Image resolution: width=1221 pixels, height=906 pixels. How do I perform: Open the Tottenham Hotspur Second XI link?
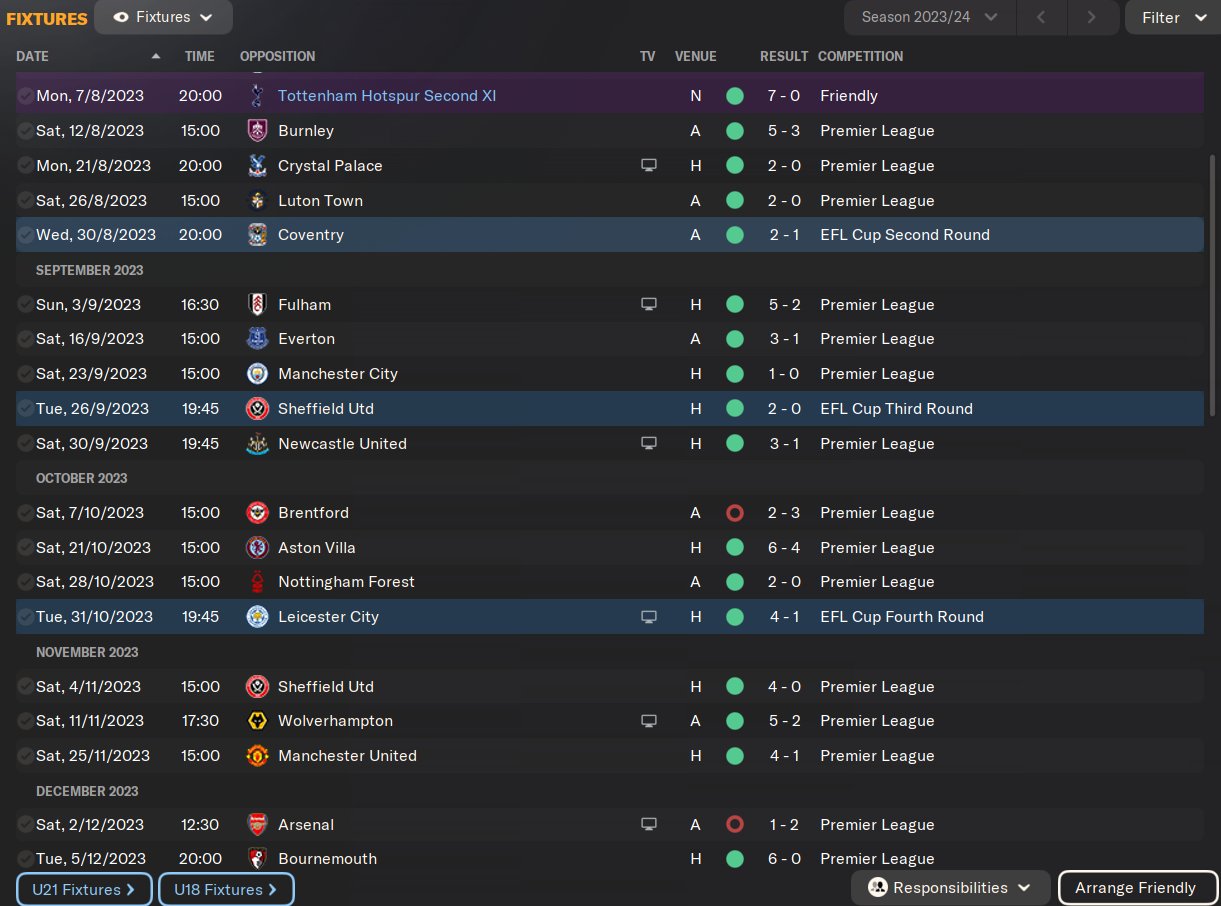pos(386,96)
